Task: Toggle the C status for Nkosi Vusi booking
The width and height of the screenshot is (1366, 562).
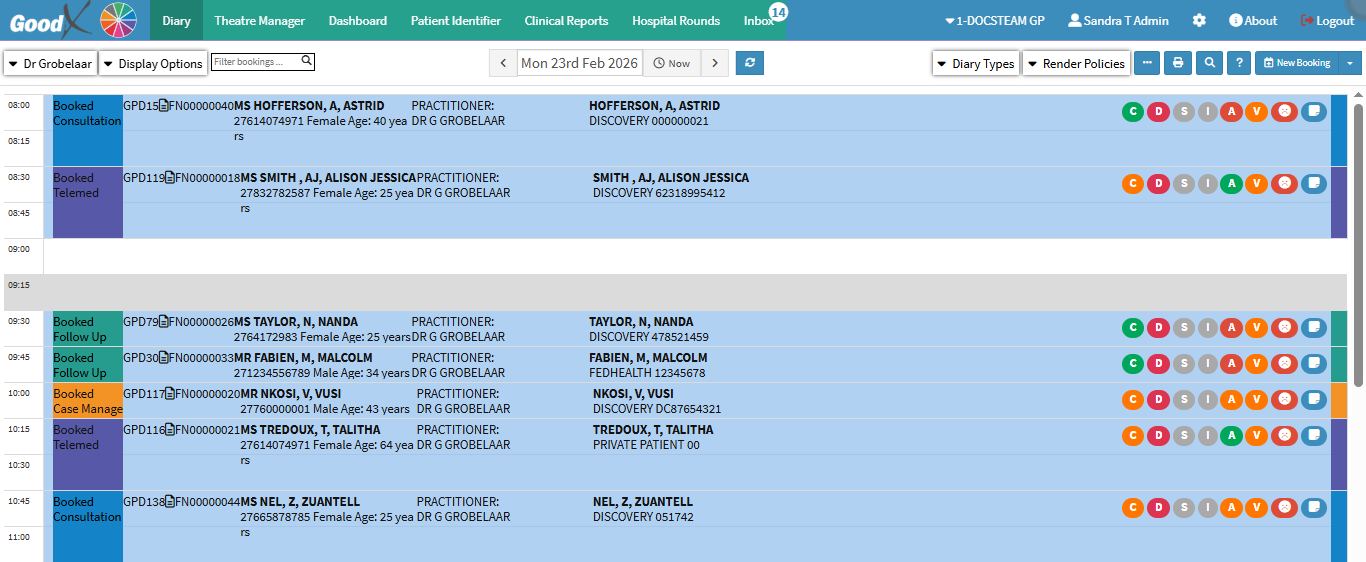Action: [1132, 399]
